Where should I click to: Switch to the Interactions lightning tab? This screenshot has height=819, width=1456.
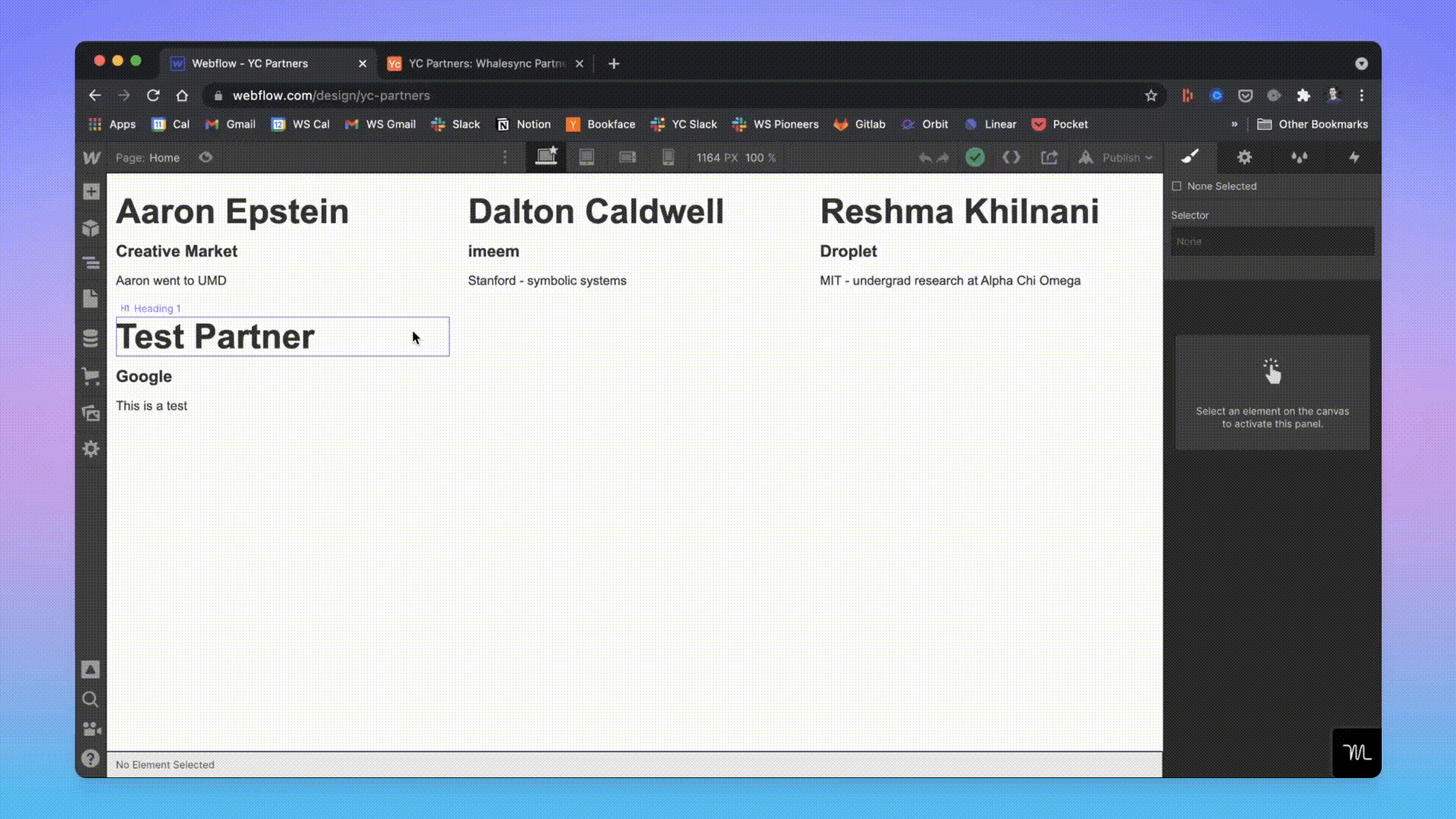(1354, 158)
